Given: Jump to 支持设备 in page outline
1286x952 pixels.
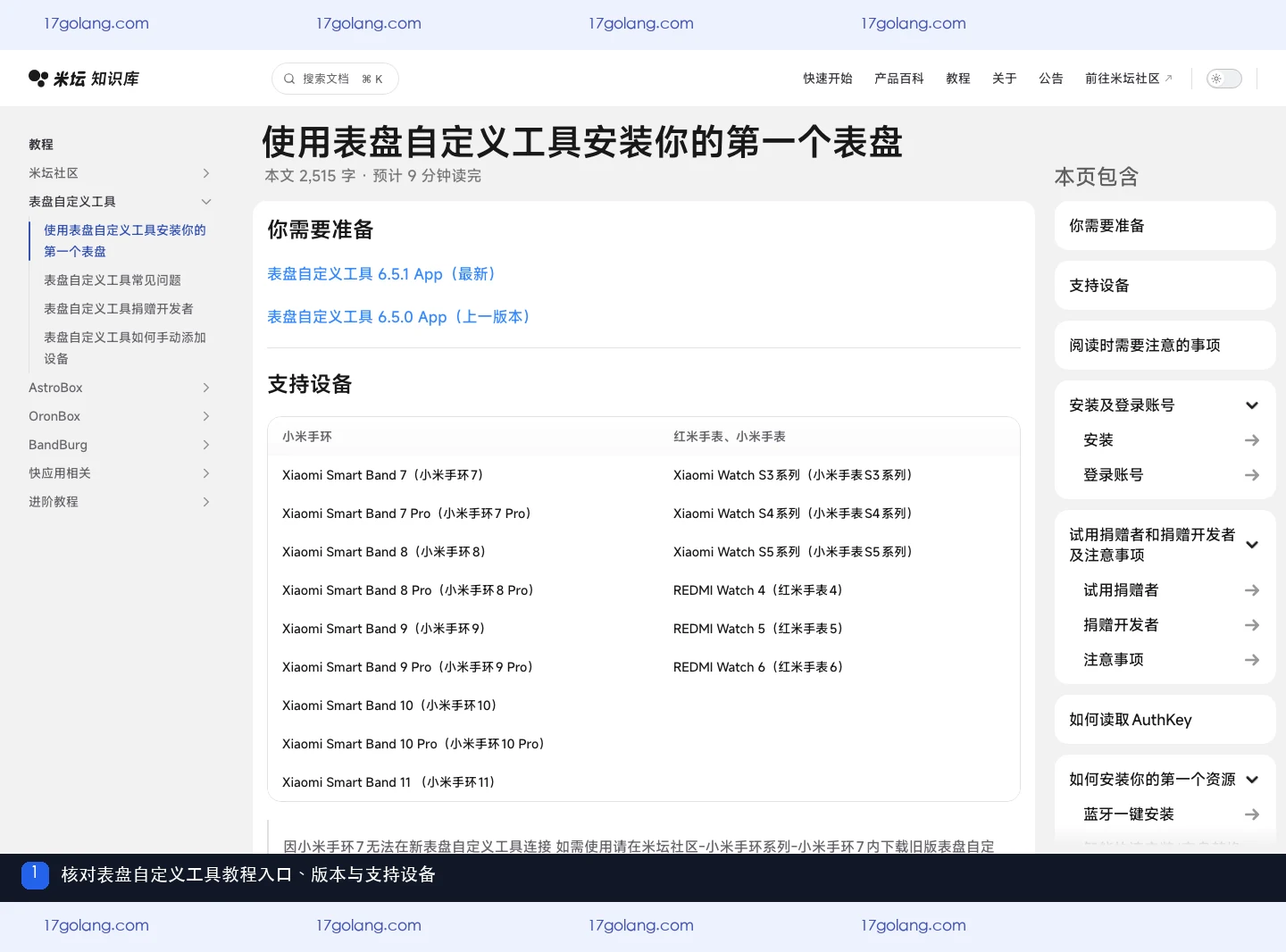Looking at the screenshot, I should click(x=1165, y=286).
